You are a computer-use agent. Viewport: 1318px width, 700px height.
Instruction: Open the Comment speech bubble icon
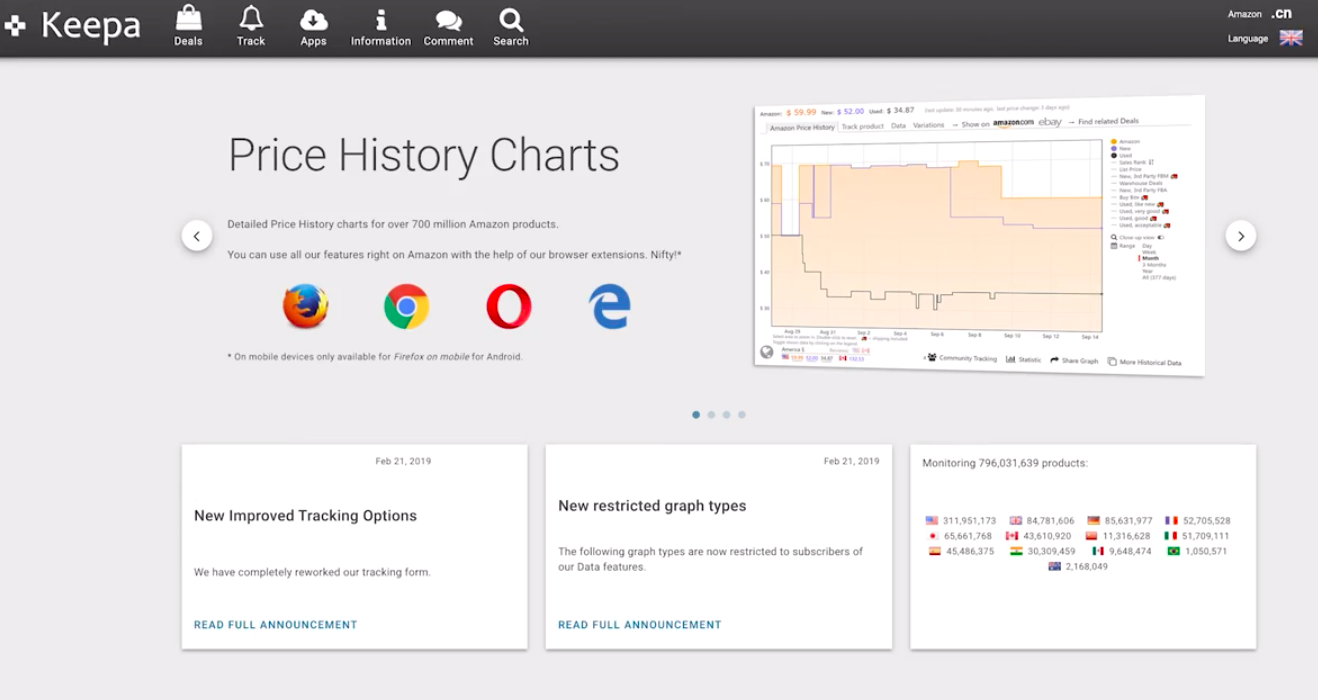coord(448,20)
